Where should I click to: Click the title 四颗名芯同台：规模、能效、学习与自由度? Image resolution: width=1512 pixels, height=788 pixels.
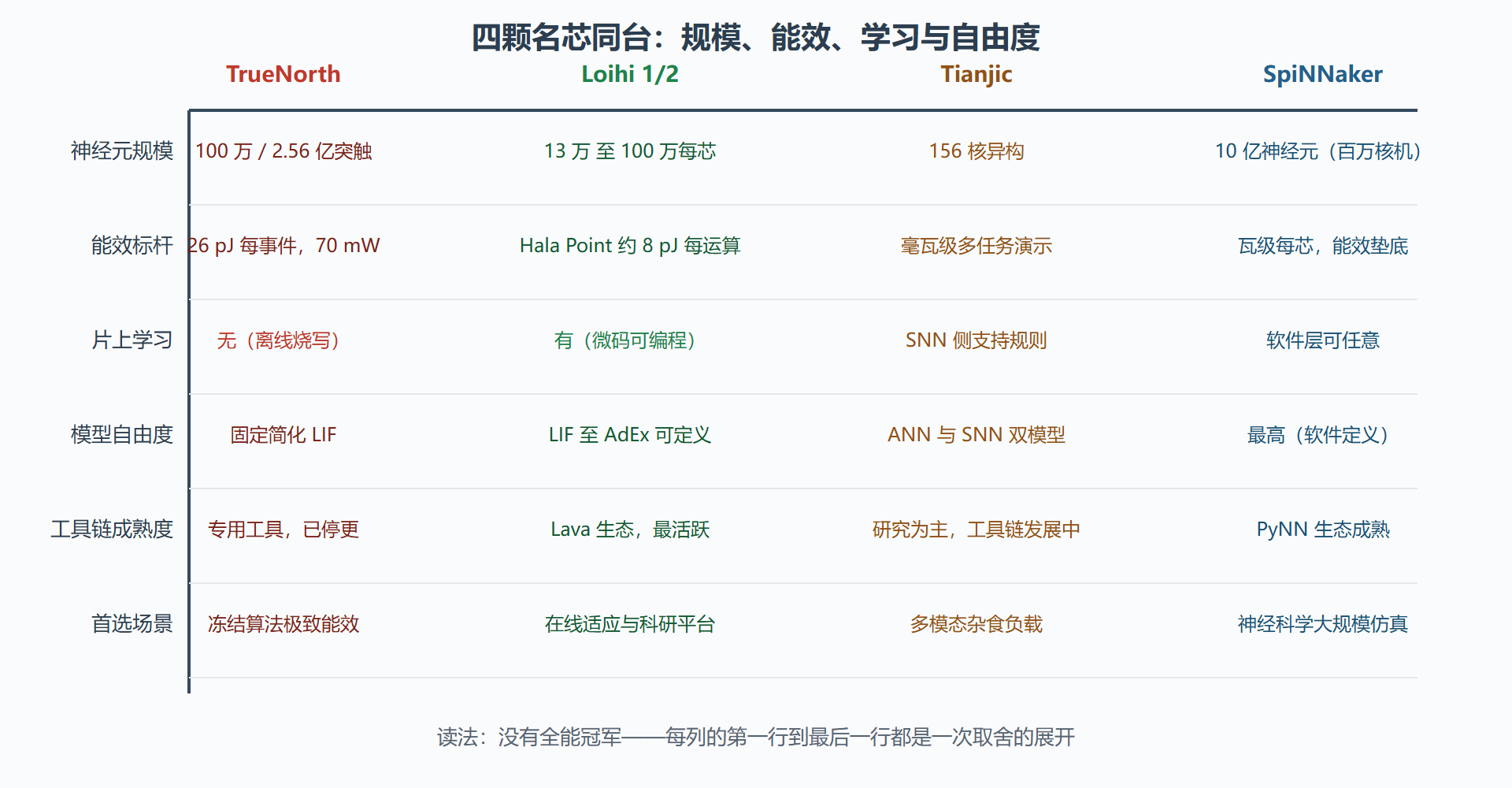pos(756,37)
